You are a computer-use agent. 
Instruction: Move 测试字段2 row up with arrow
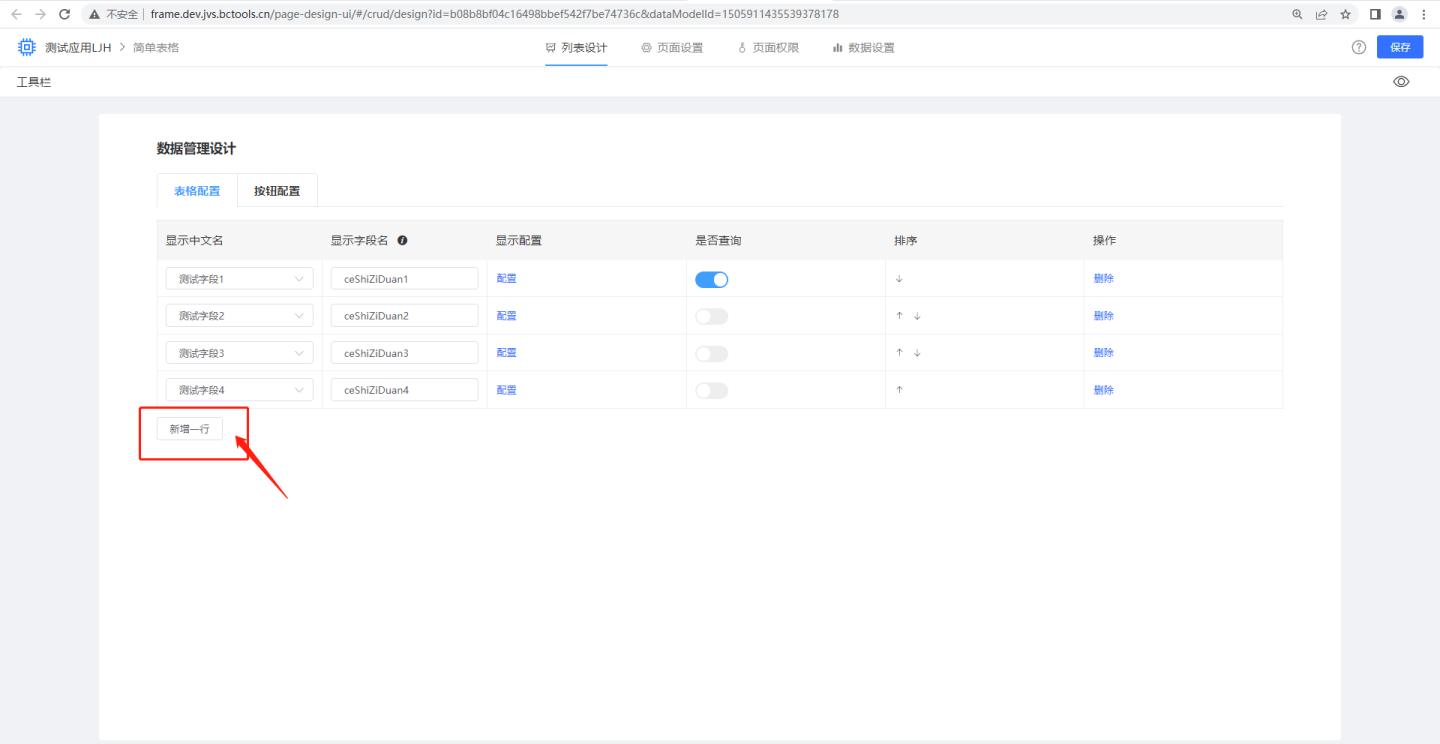(x=899, y=316)
